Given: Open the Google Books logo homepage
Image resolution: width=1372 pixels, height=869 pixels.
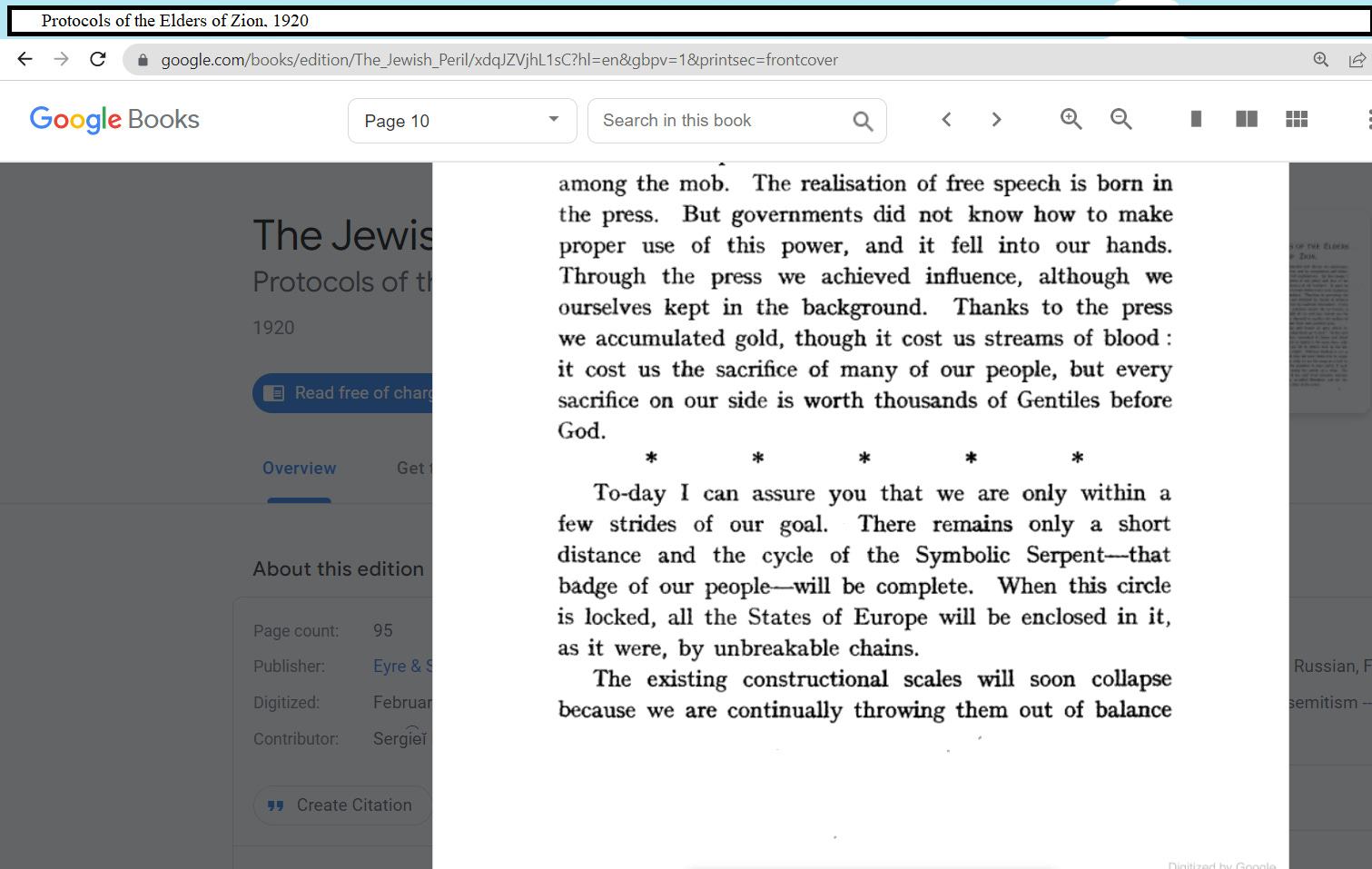Looking at the screenshot, I should pos(114,119).
